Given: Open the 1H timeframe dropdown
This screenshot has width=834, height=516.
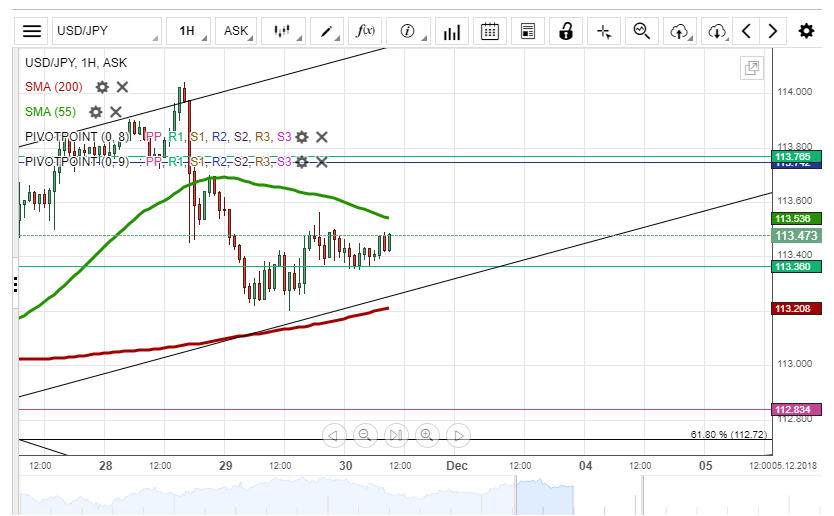Looking at the screenshot, I should tap(188, 31).
